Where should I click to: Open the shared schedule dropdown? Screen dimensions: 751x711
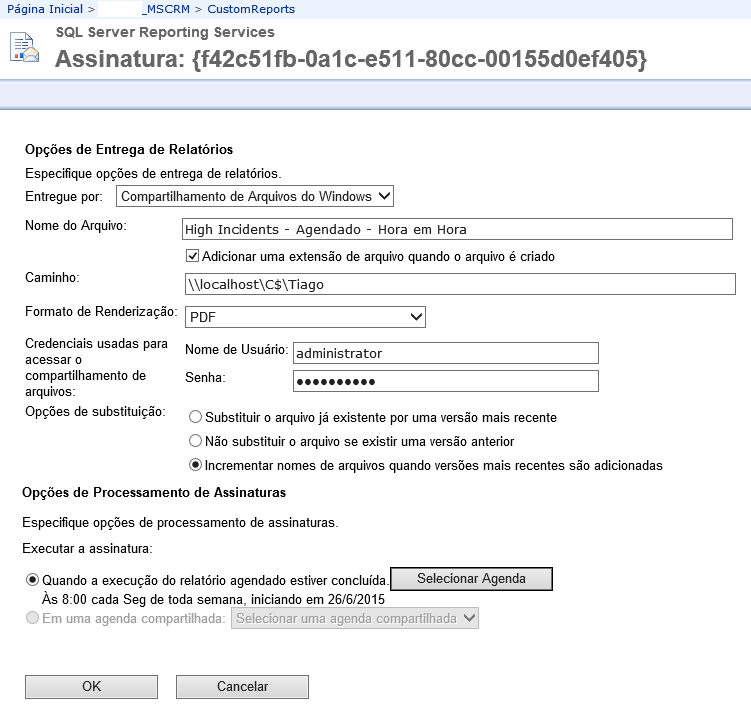pos(355,619)
